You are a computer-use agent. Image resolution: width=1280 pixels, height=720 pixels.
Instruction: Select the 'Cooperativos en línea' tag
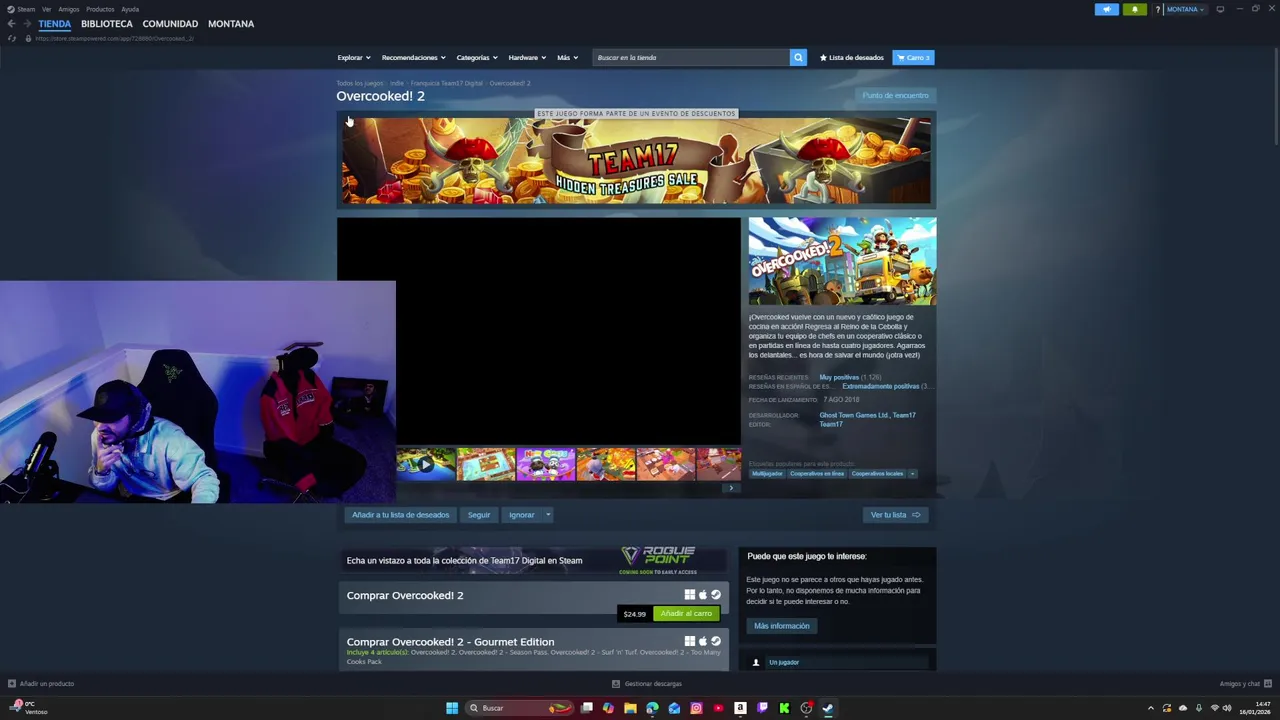[817, 474]
